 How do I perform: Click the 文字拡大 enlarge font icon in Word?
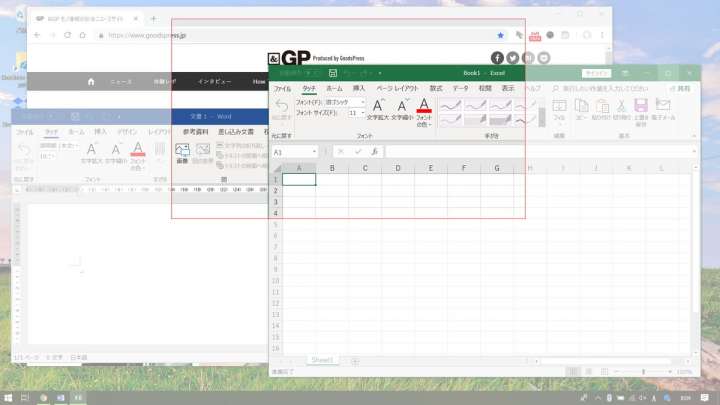click(x=91, y=153)
